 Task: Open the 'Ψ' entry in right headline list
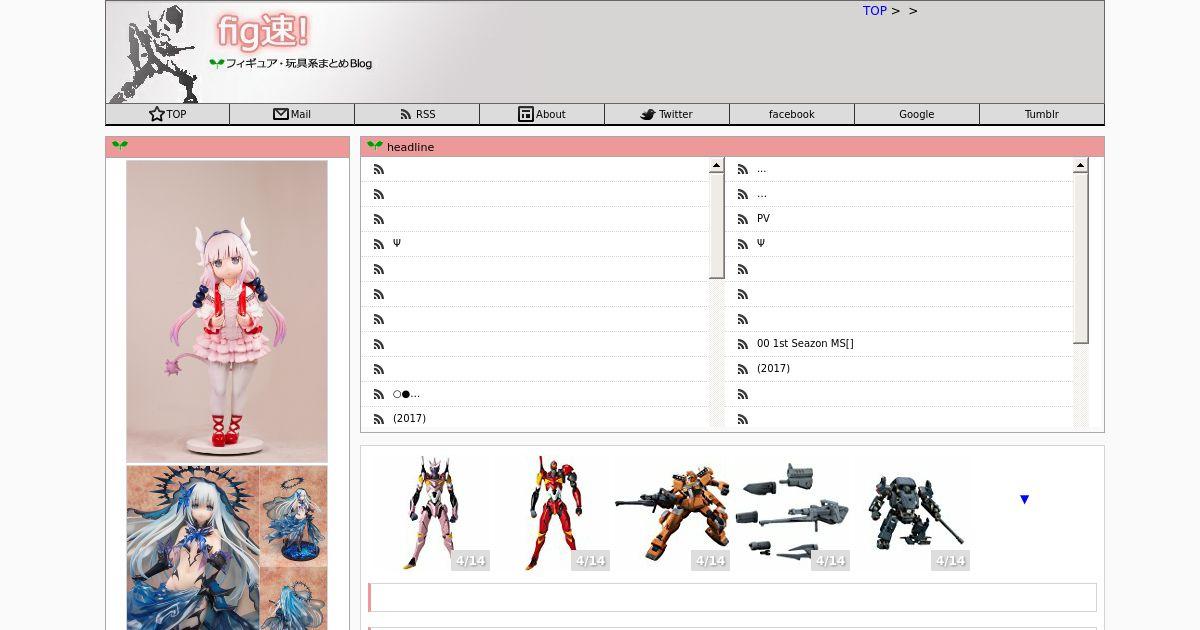761,244
